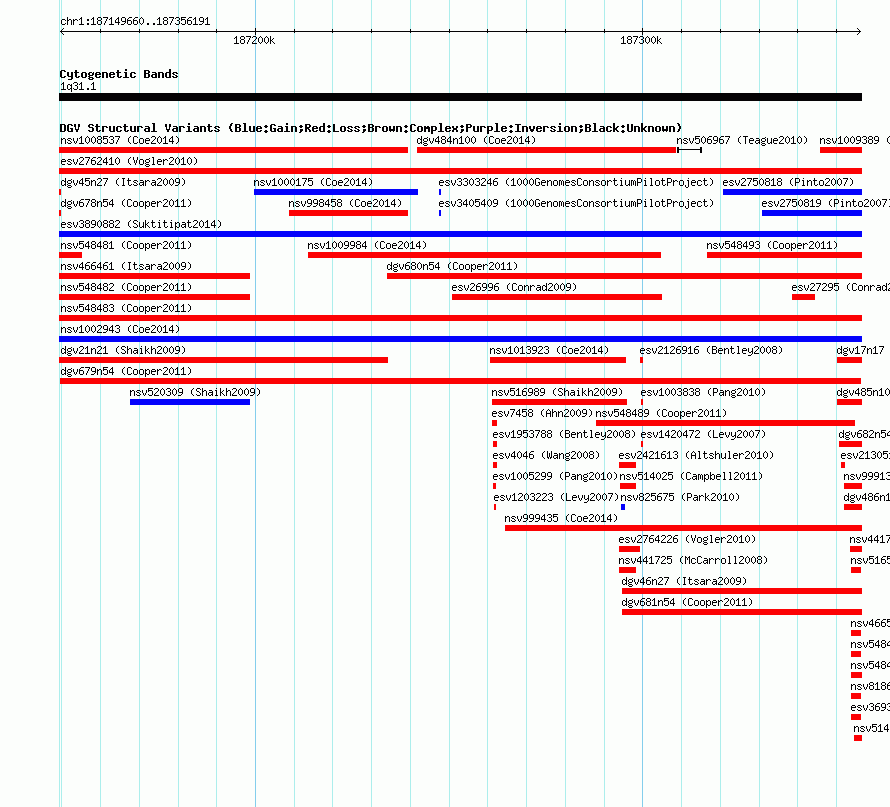
Task: Open nsv516989 (Shaikh2009) label
Action: 557,392
